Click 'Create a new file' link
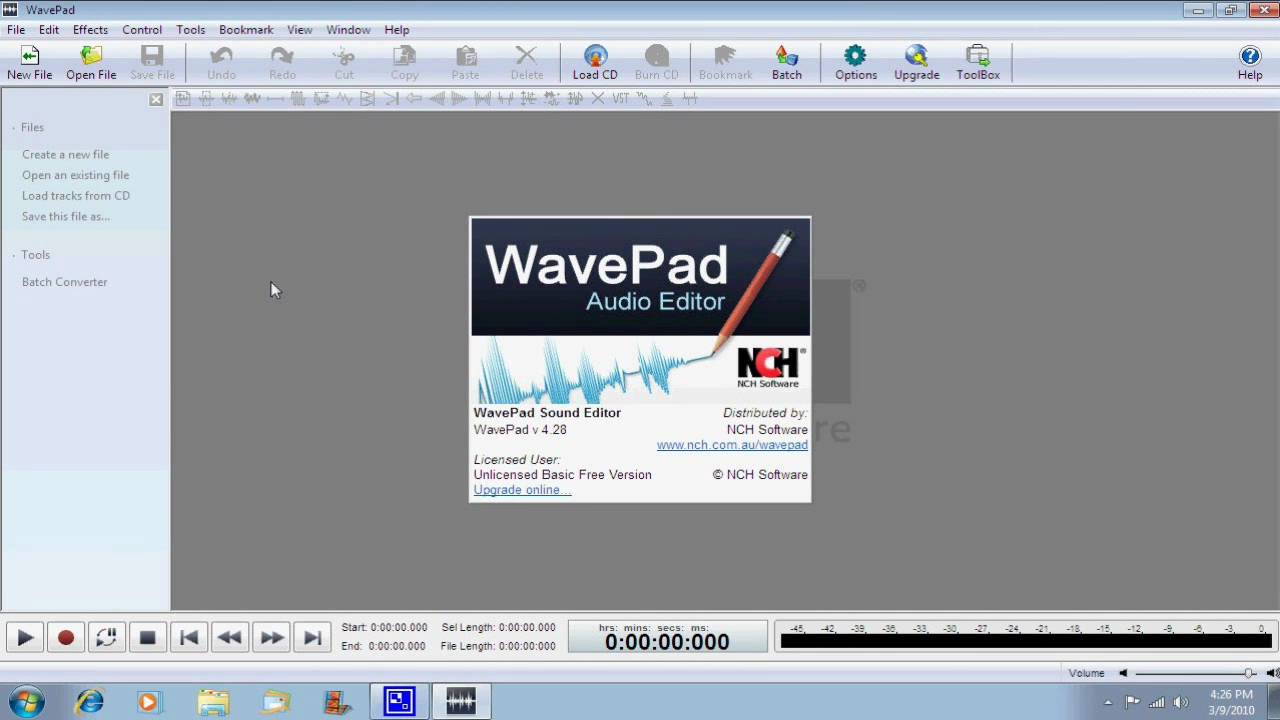The width and height of the screenshot is (1280, 720). 66,155
